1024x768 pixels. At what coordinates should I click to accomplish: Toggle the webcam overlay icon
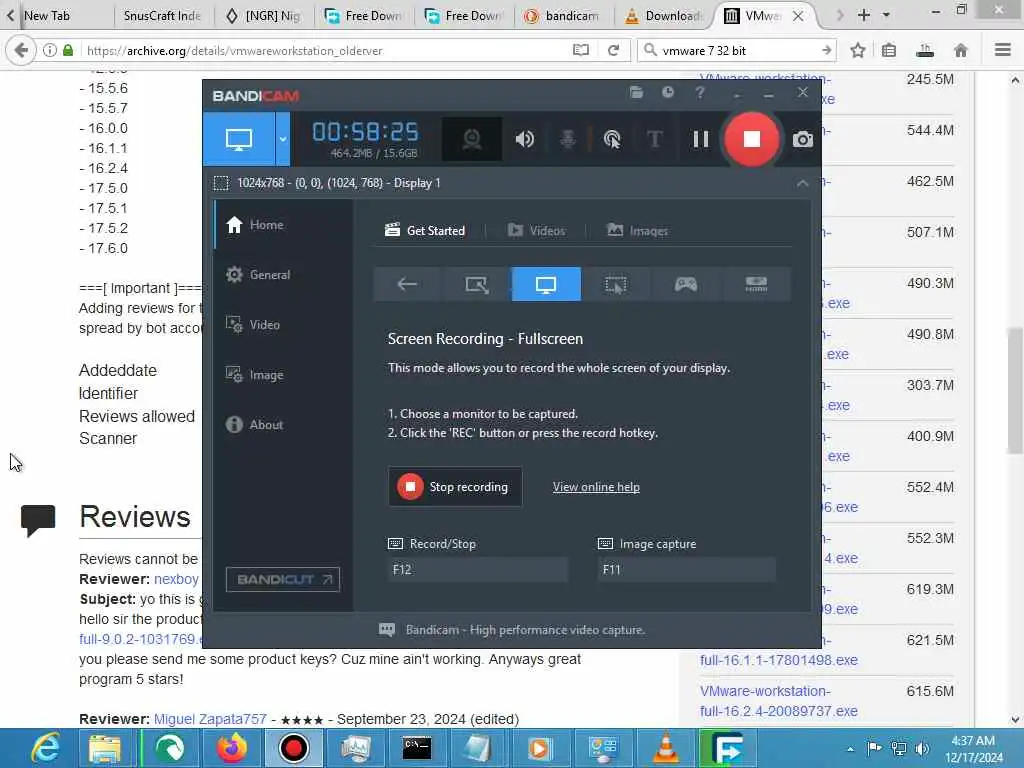tap(472, 138)
